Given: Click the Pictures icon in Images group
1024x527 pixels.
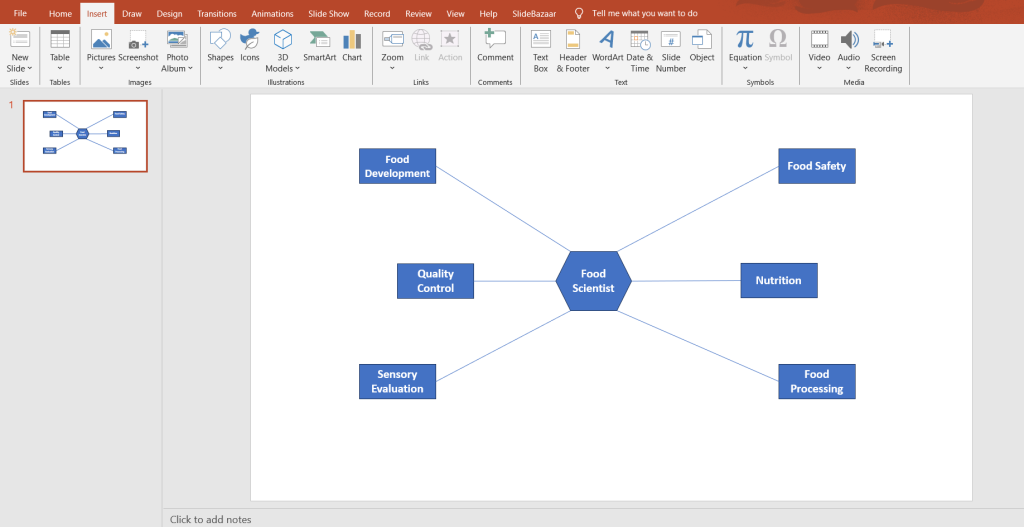Looking at the screenshot, I should pyautogui.click(x=101, y=40).
